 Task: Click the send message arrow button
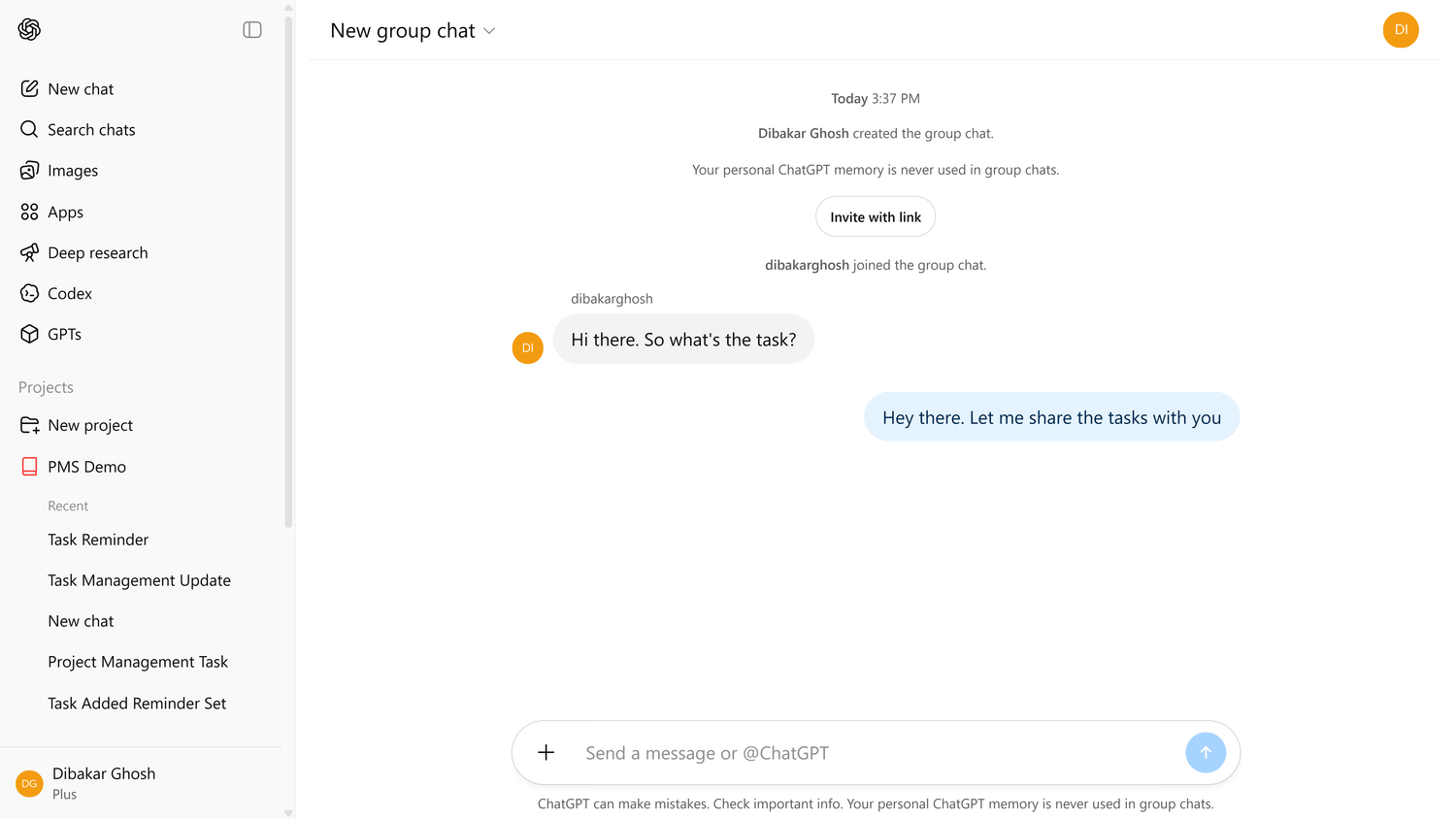(x=1206, y=753)
